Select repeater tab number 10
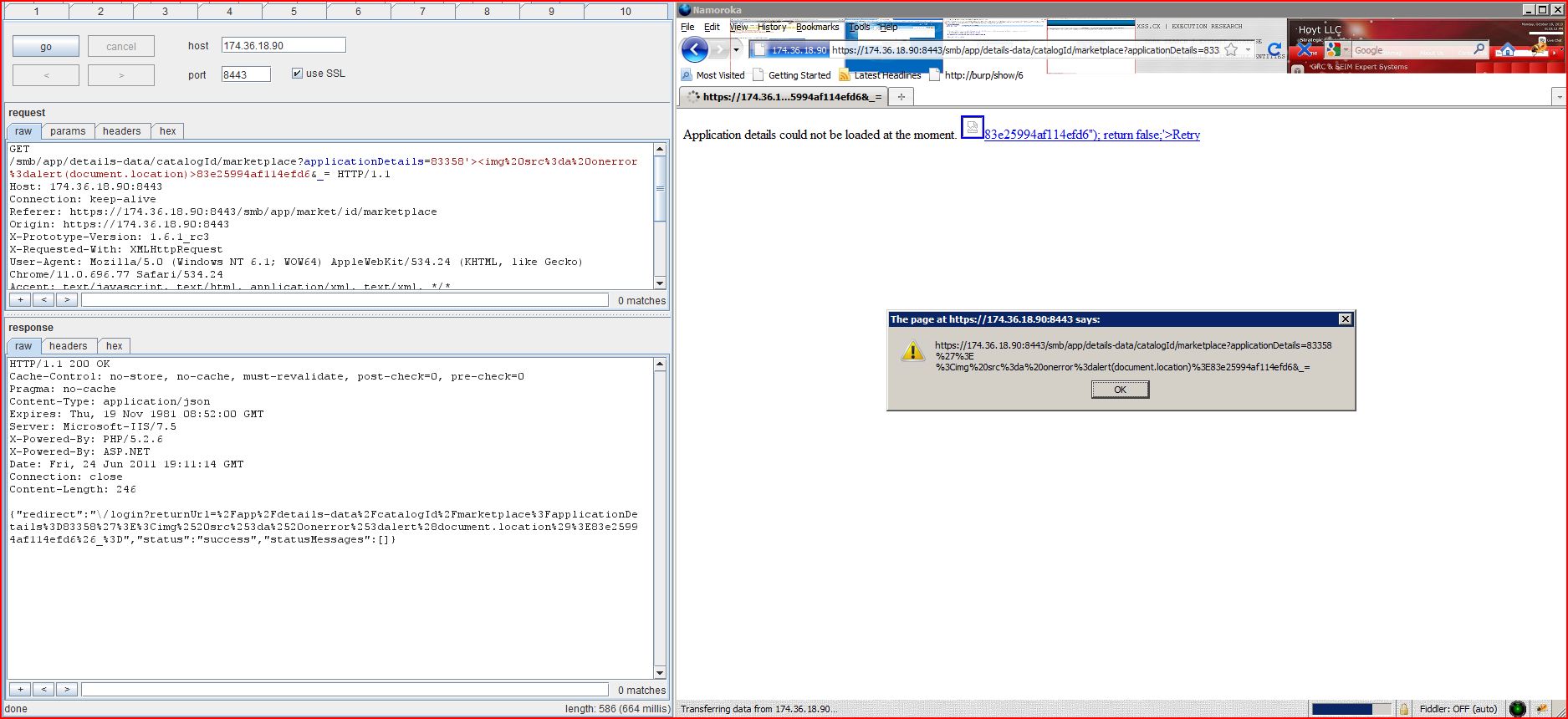 pos(626,12)
